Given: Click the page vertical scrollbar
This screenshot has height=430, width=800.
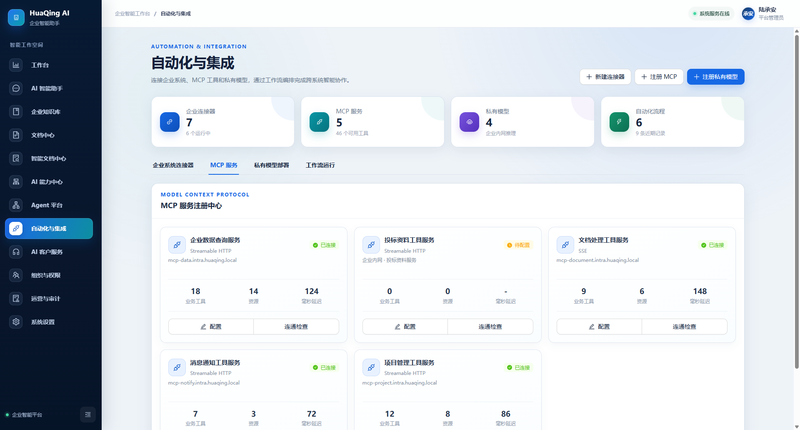Looking at the screenshot, I should [x=796, y=199].
